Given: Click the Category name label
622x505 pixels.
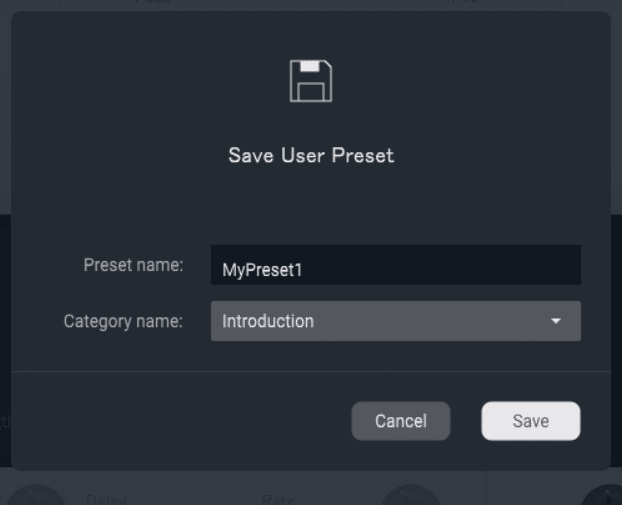Looking at the screenshot, I should [x=123, y=321].
